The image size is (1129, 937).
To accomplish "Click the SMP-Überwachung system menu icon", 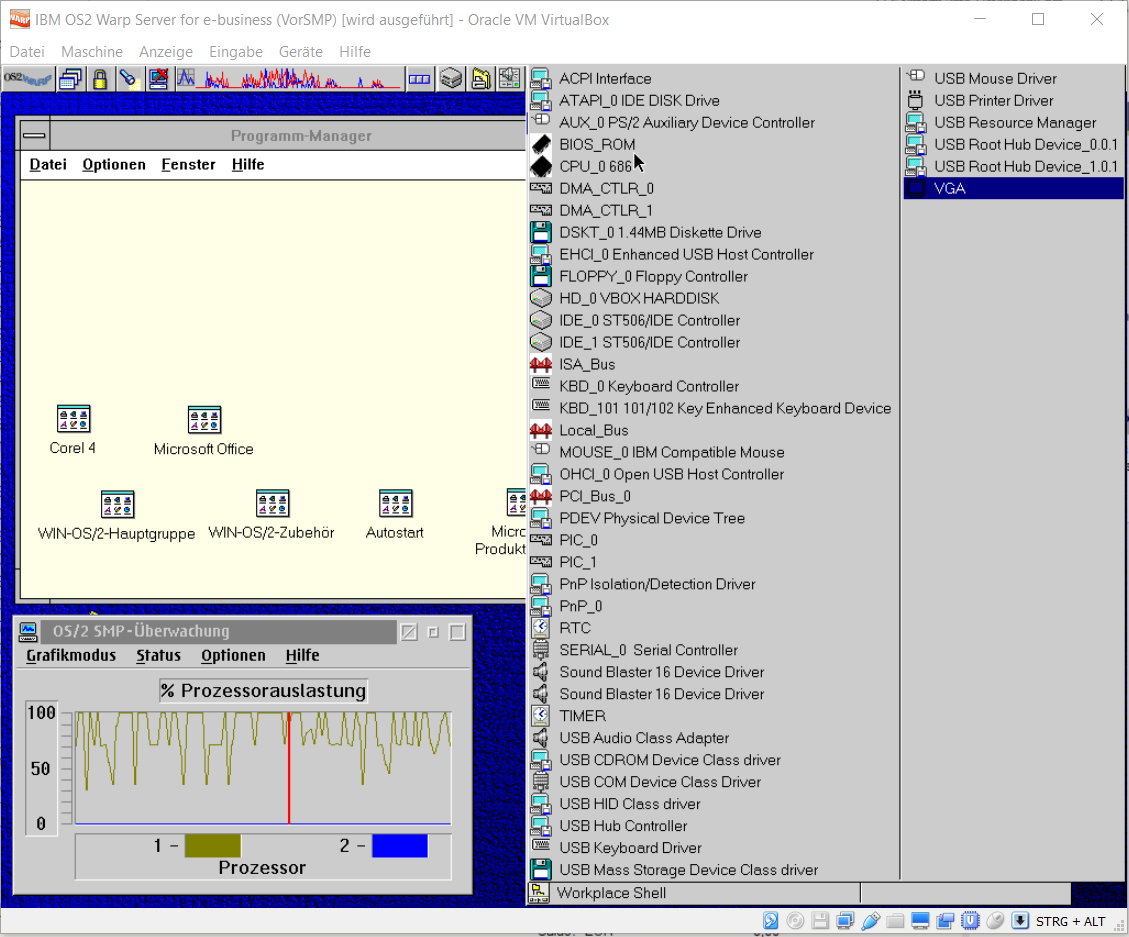I will coord(28,632).
